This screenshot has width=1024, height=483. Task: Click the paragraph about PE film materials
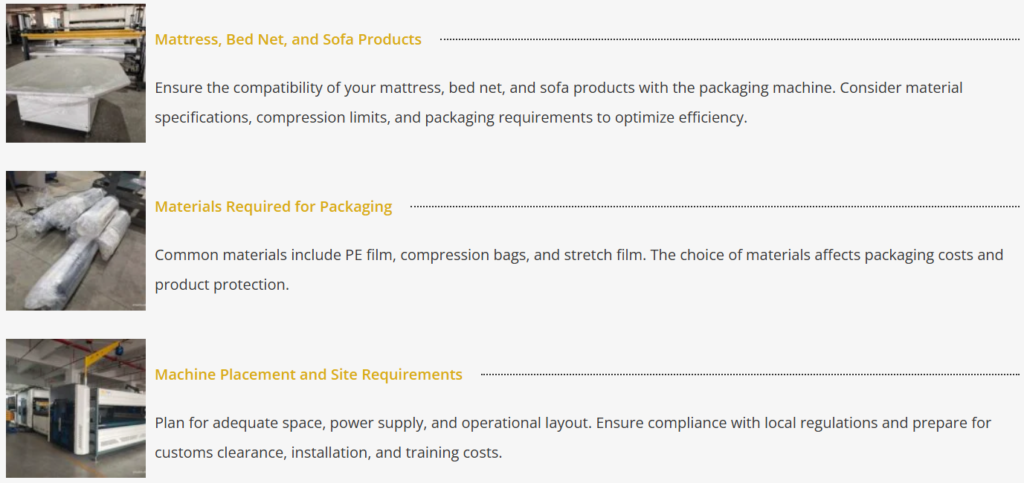click(x=579, y=270)
